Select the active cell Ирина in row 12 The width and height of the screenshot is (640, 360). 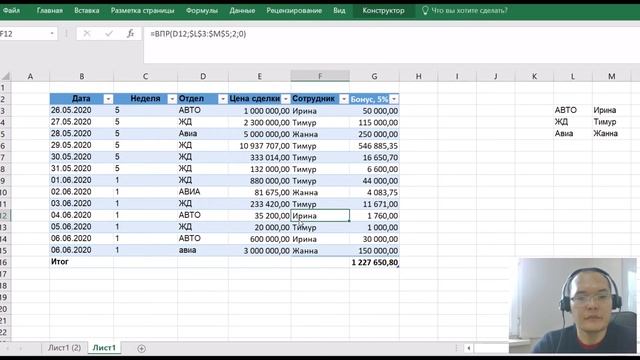coord(320,216)
